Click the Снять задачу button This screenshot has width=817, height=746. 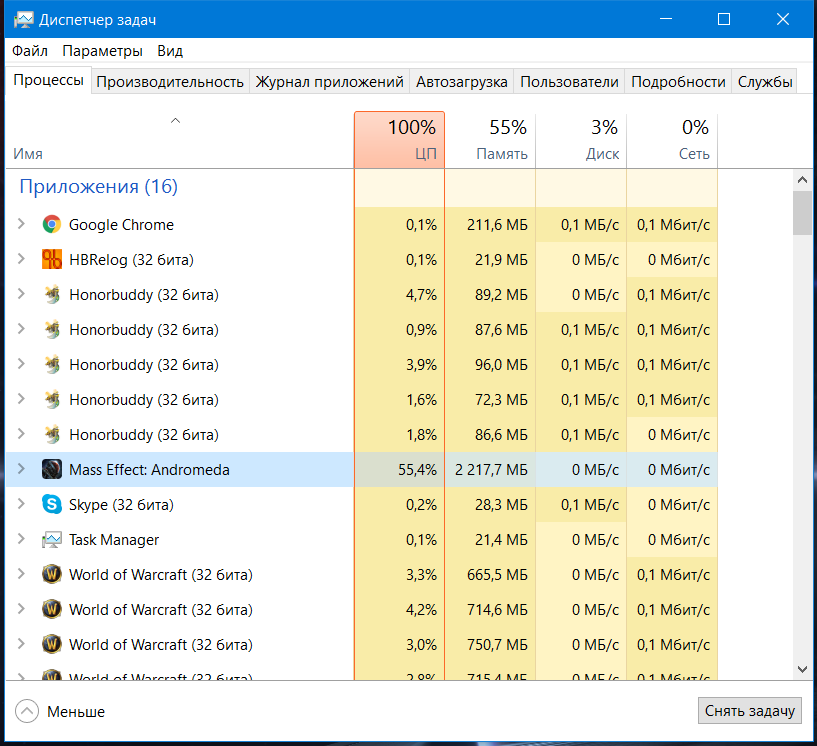[750, 711]
